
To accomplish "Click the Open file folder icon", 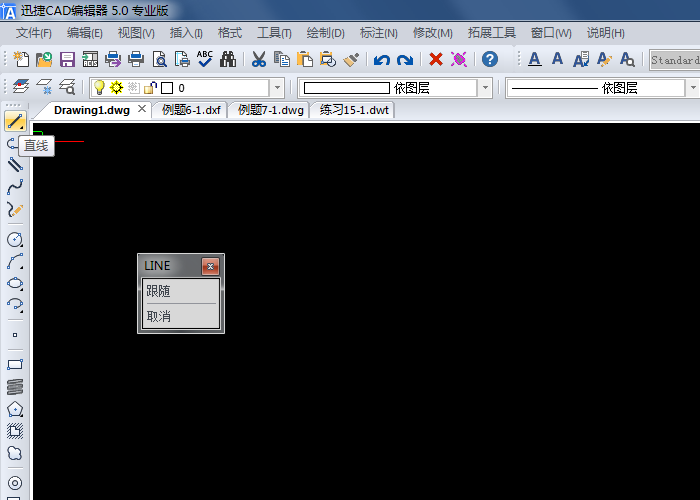I will (x=44, y=59).
